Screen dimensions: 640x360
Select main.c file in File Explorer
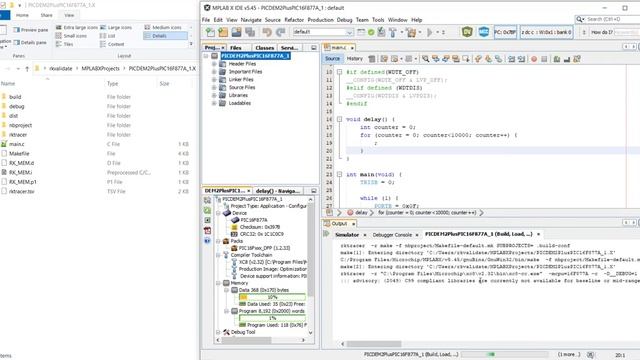coord(16,144)
